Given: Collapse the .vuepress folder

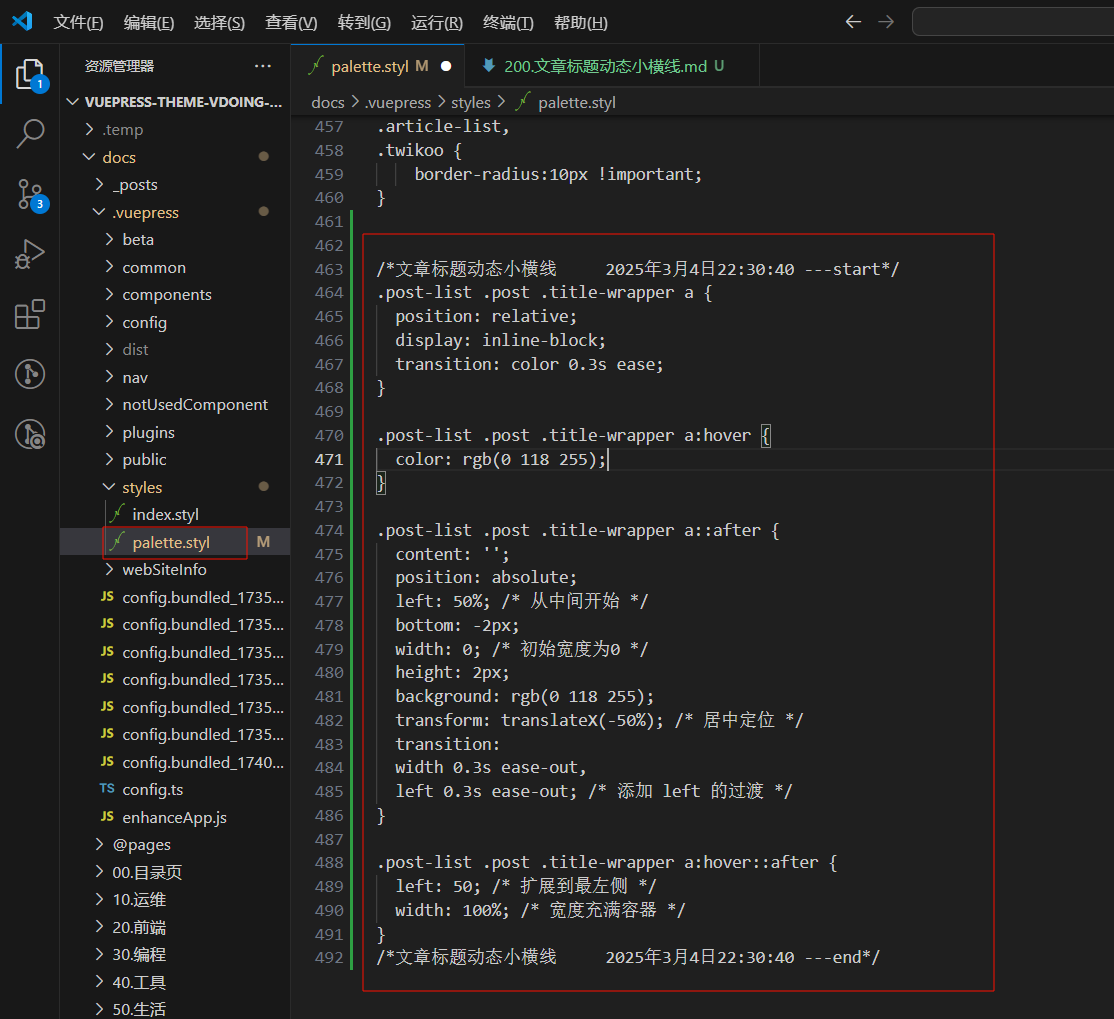Looking at the screenshot, I should 175,212.
